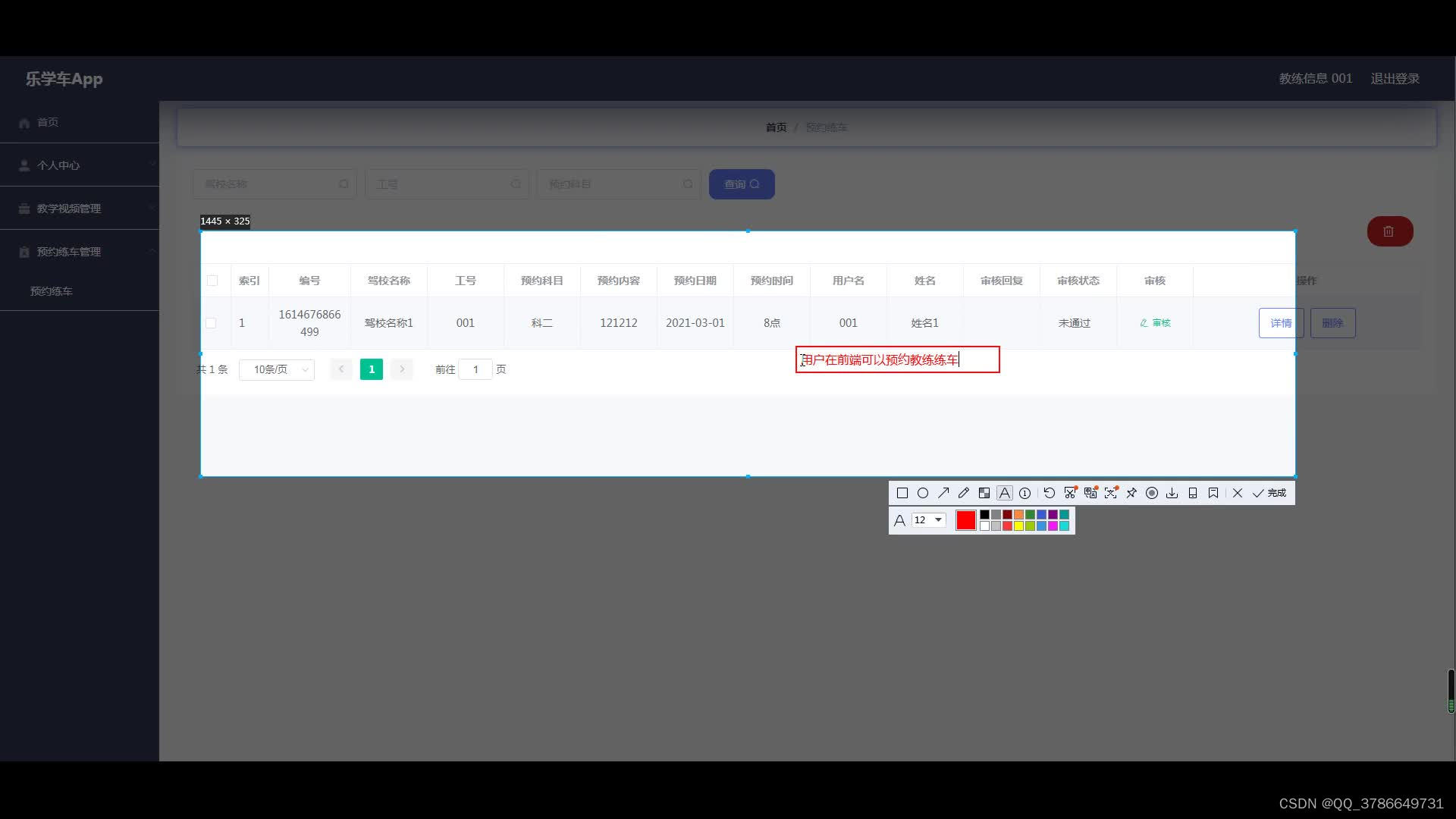Viewport: 1456px width, 819px height.
Task: Pin the screenshot to screen
Action: 1131,493
